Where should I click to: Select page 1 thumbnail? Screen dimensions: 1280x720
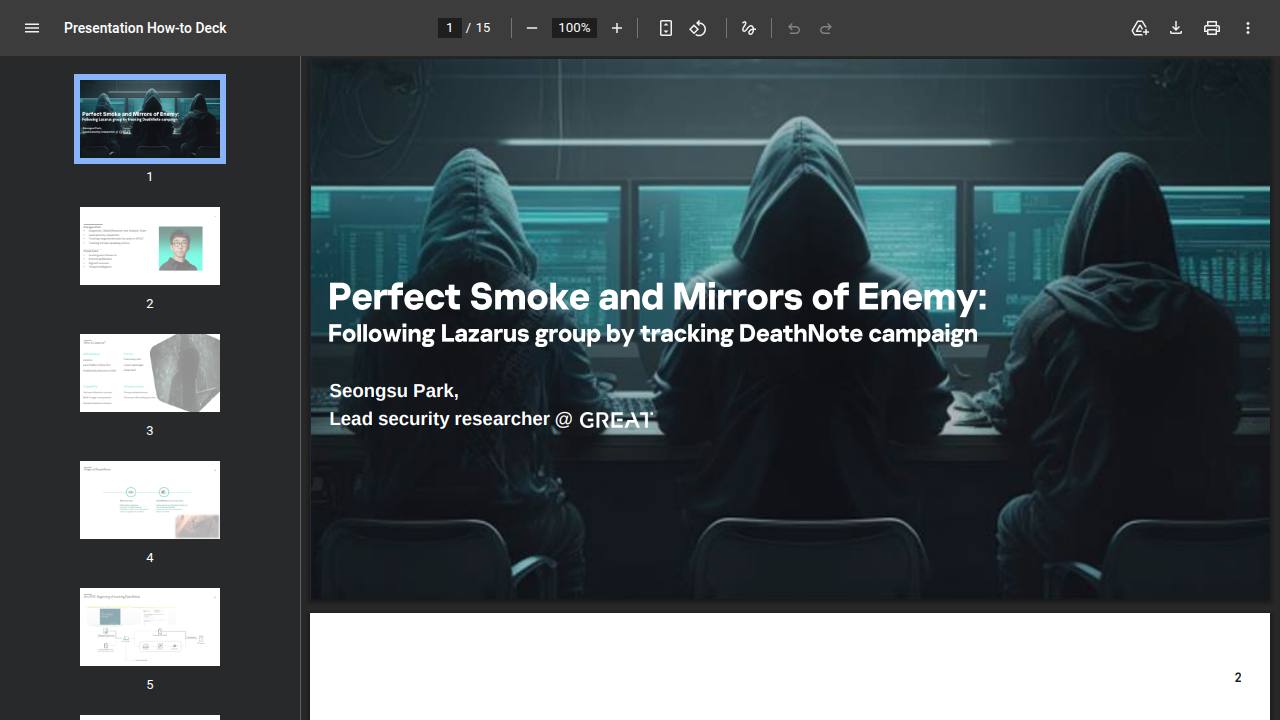[150, 119]
